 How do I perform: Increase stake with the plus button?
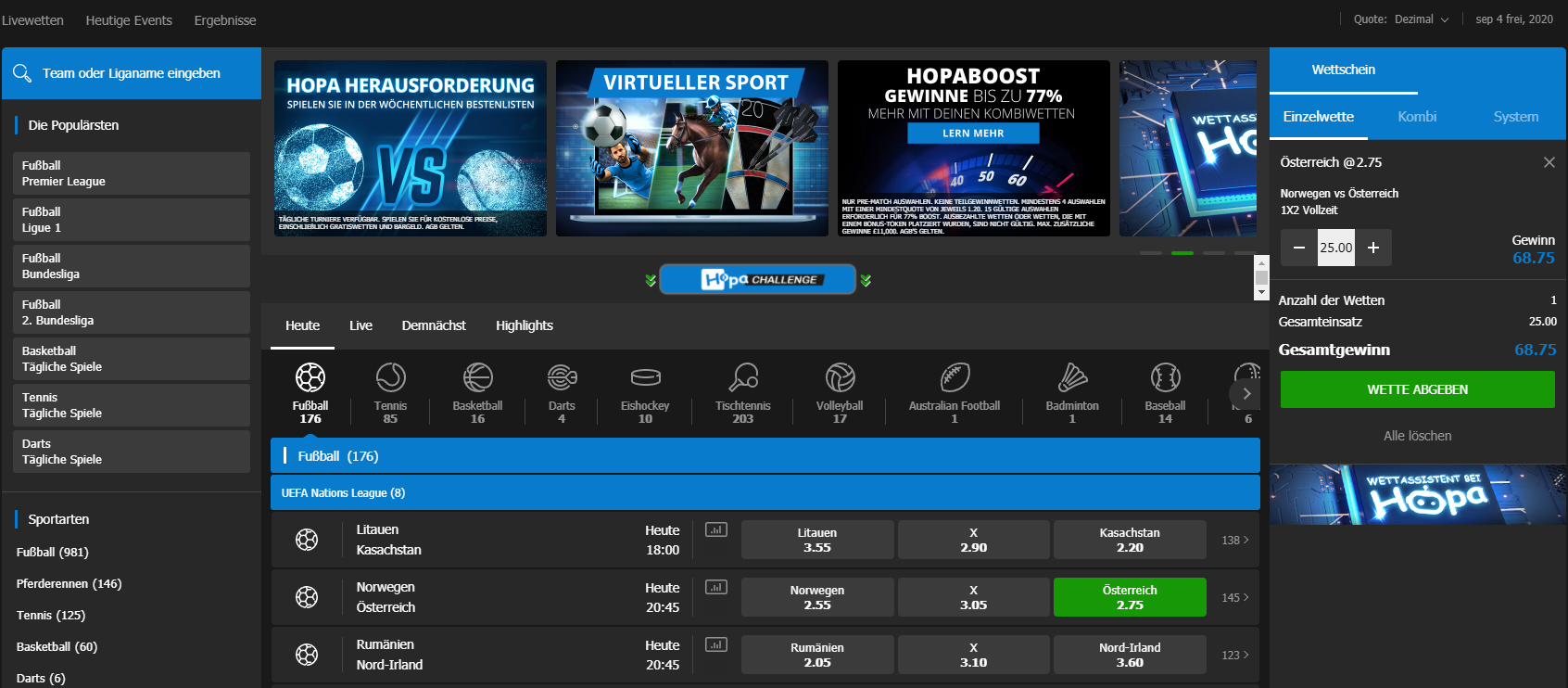pyautogui.click(x=1373, y=248)
